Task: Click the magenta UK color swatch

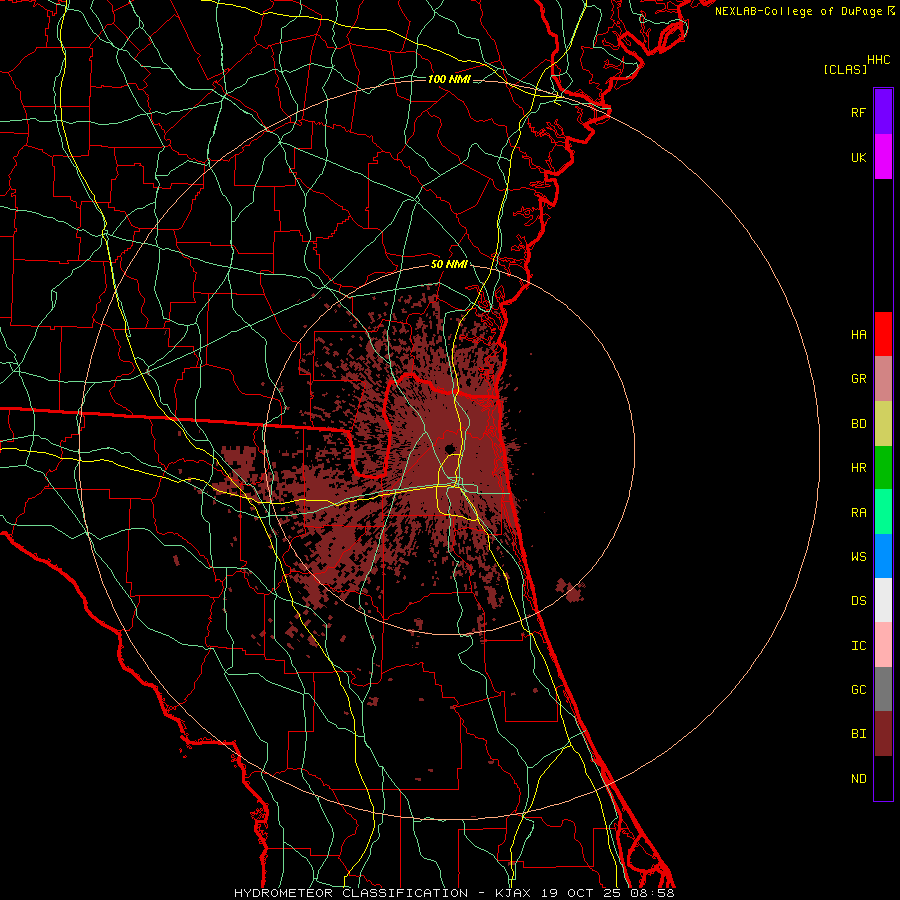Action: 883,157
